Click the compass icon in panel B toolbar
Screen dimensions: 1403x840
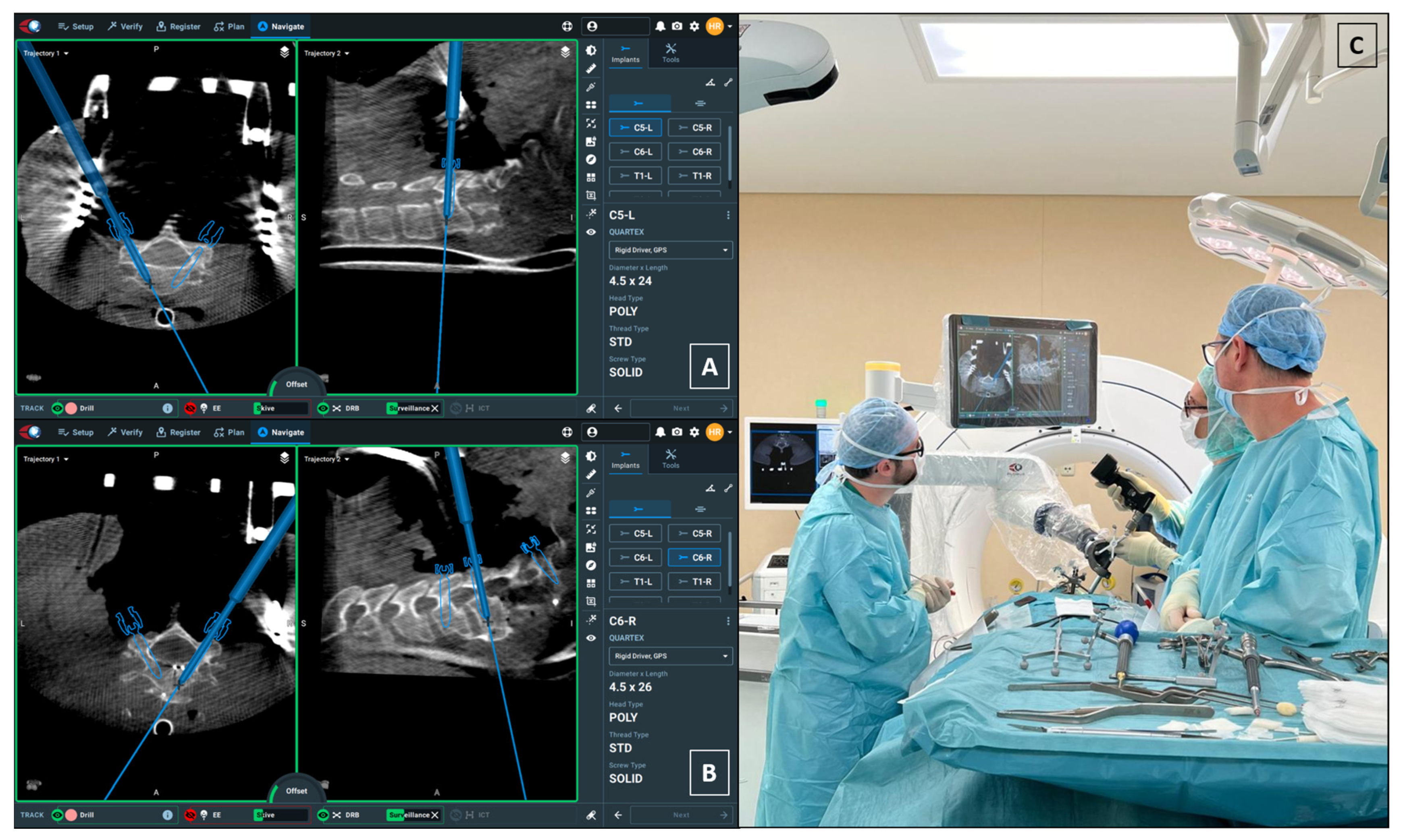[x=590, y=565]
